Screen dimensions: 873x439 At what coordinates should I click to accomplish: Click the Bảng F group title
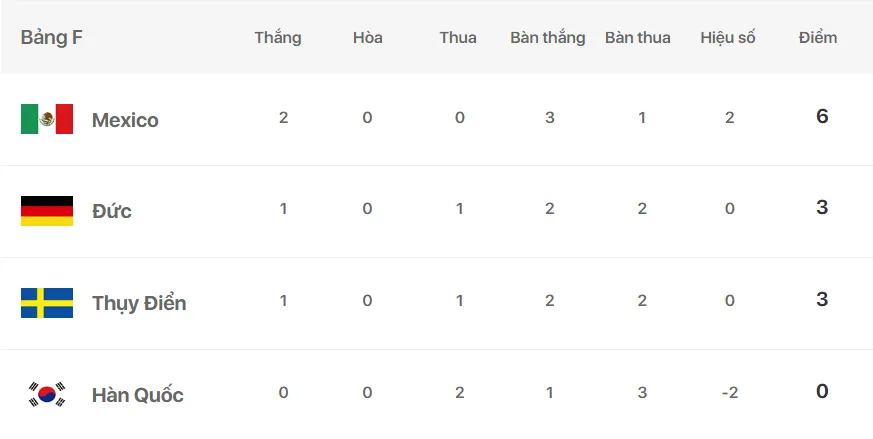click(51, 37)
